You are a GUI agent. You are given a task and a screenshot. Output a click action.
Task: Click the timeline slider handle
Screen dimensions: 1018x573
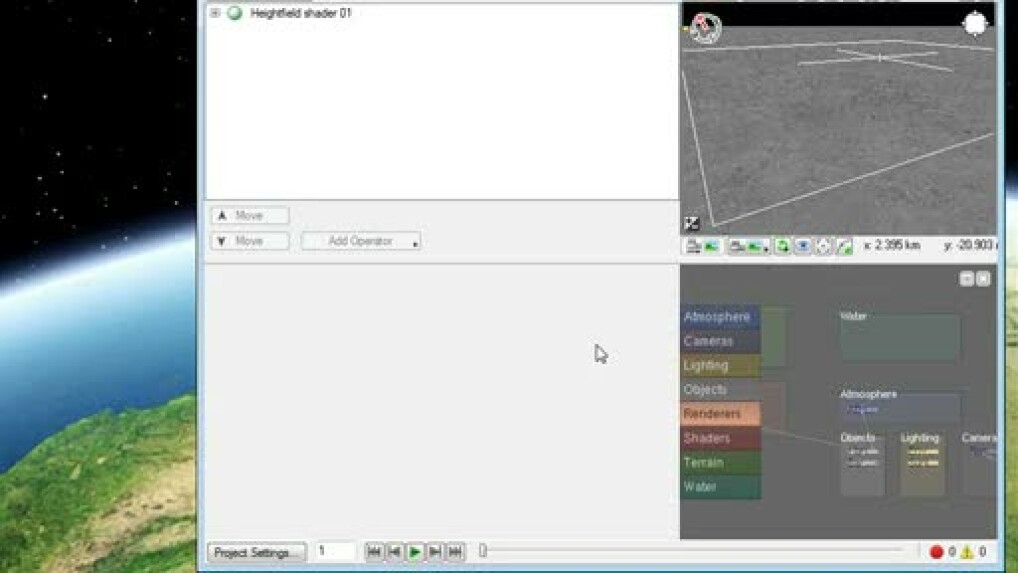coord(483,551)
